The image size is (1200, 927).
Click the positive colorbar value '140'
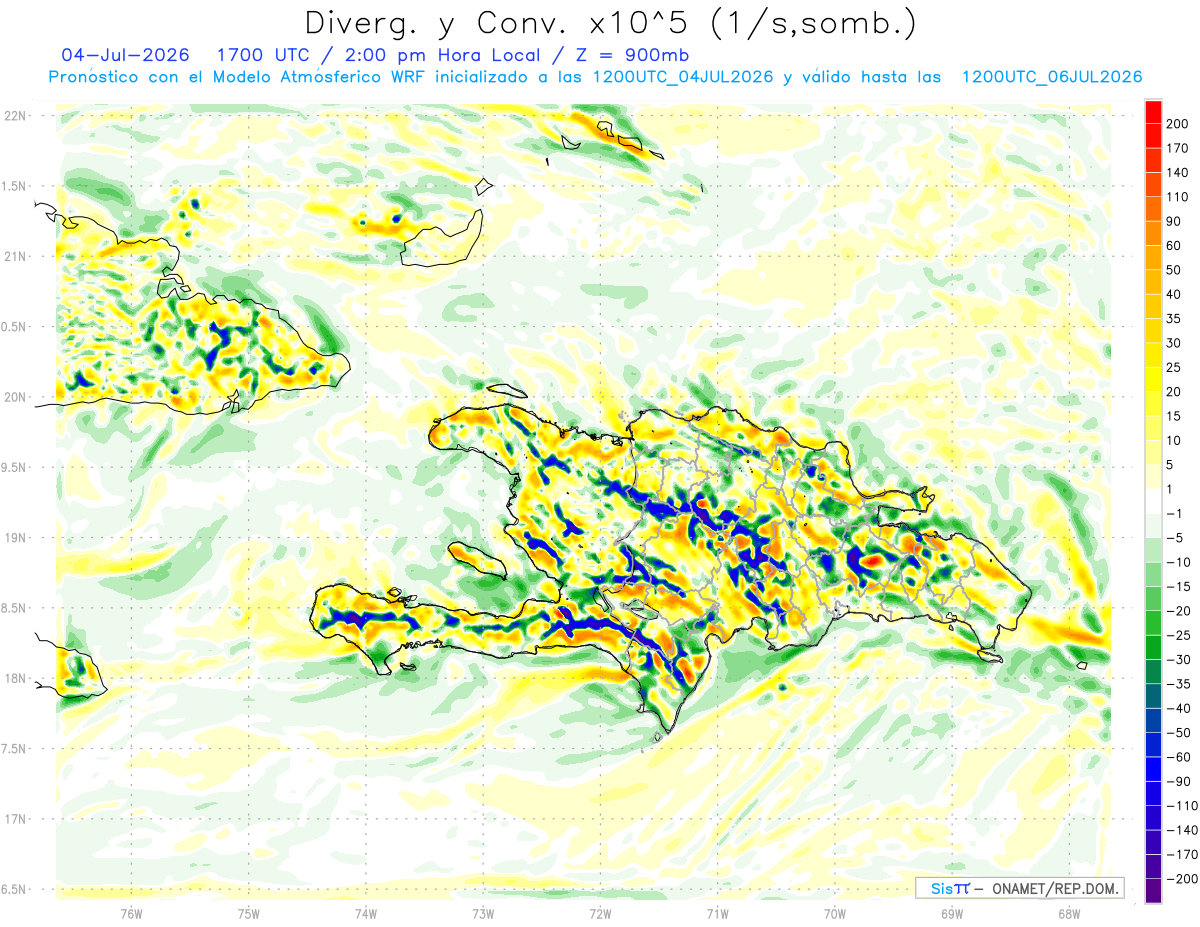click(1178, 172)
